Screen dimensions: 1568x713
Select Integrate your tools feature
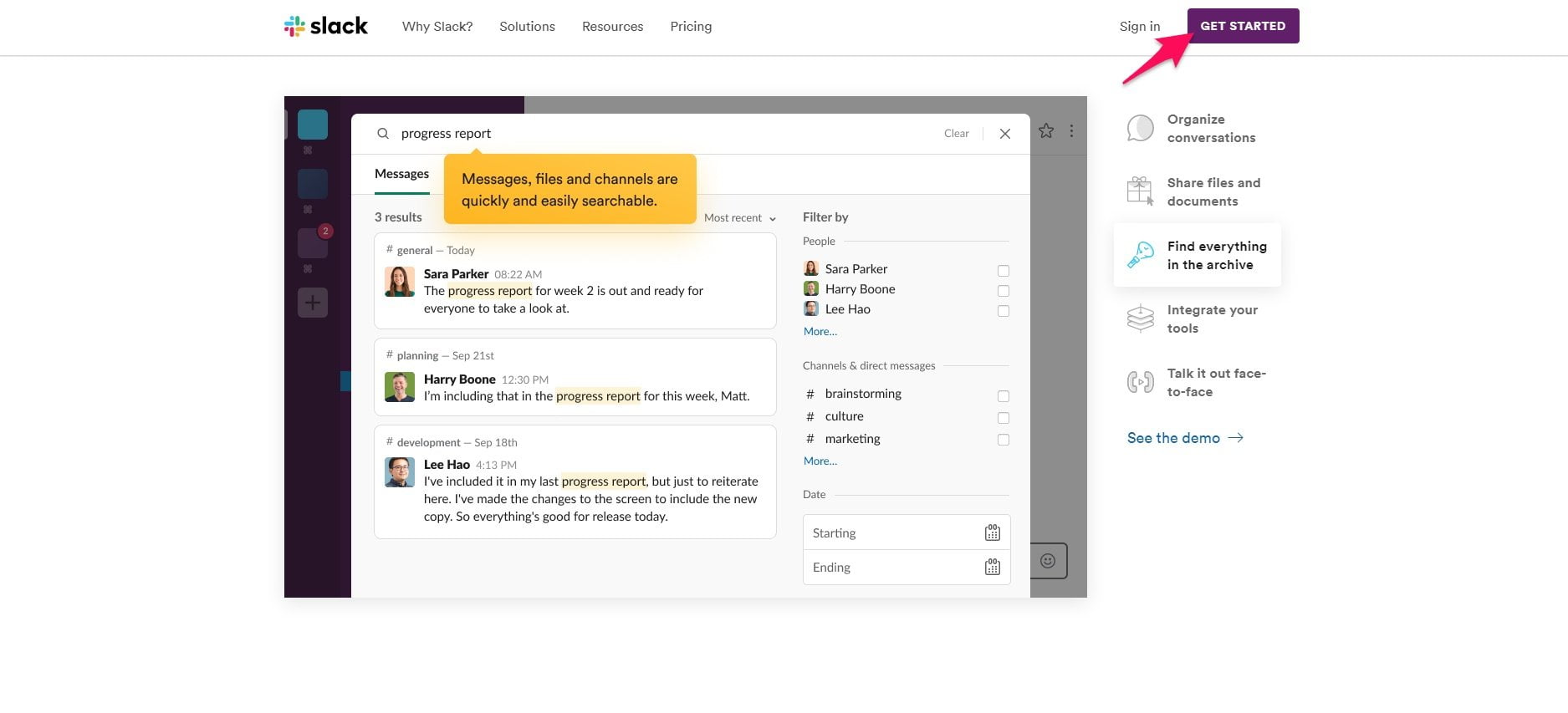coord(1198,319)
